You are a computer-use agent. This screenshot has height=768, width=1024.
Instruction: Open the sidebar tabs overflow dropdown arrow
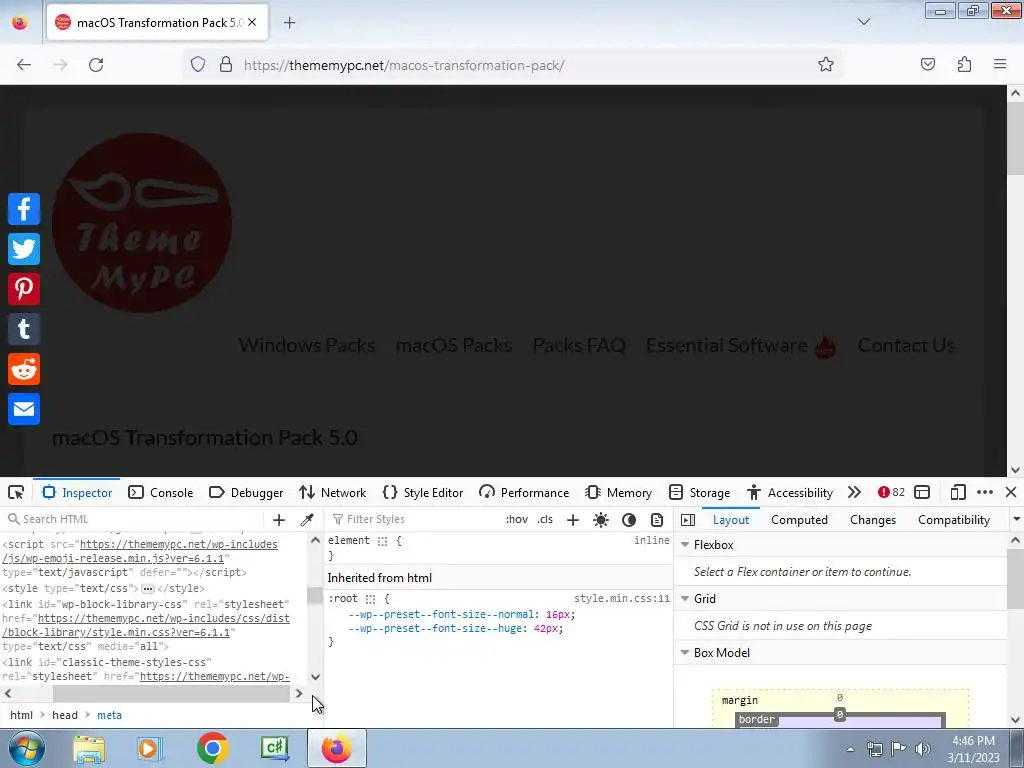click(1016, 520)
